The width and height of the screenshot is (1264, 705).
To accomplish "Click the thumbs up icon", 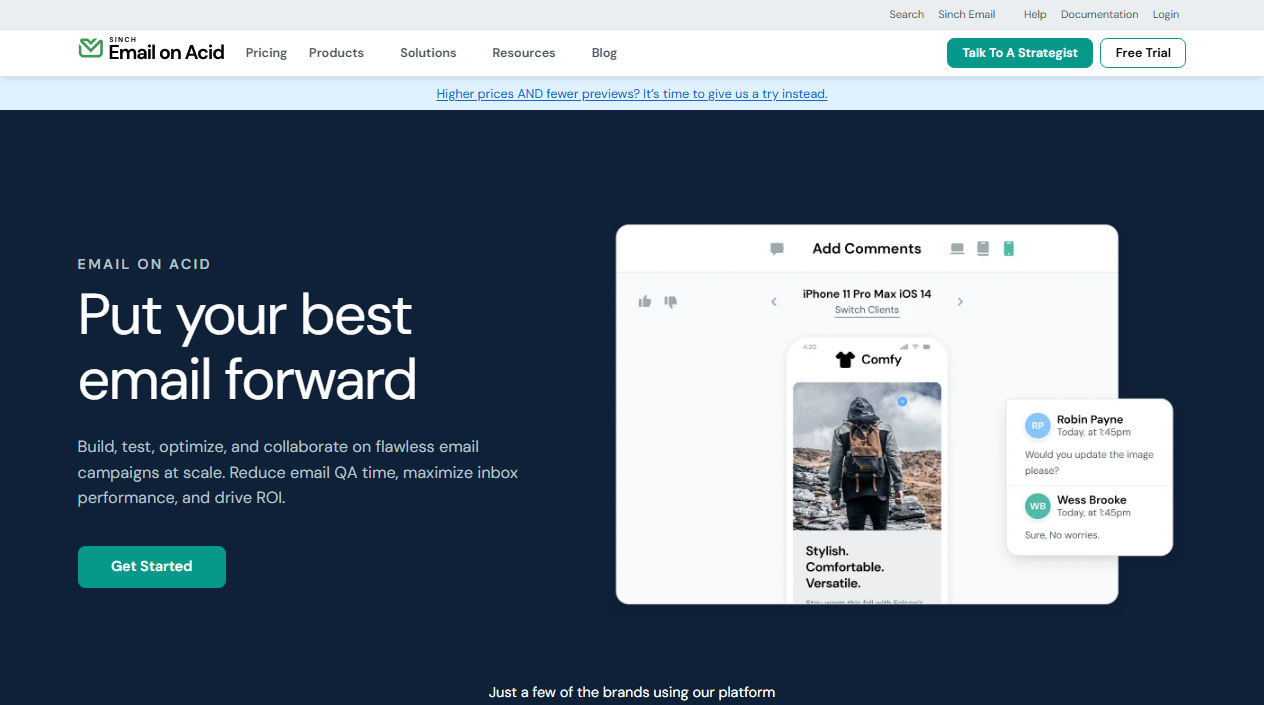I will (645, 301).
